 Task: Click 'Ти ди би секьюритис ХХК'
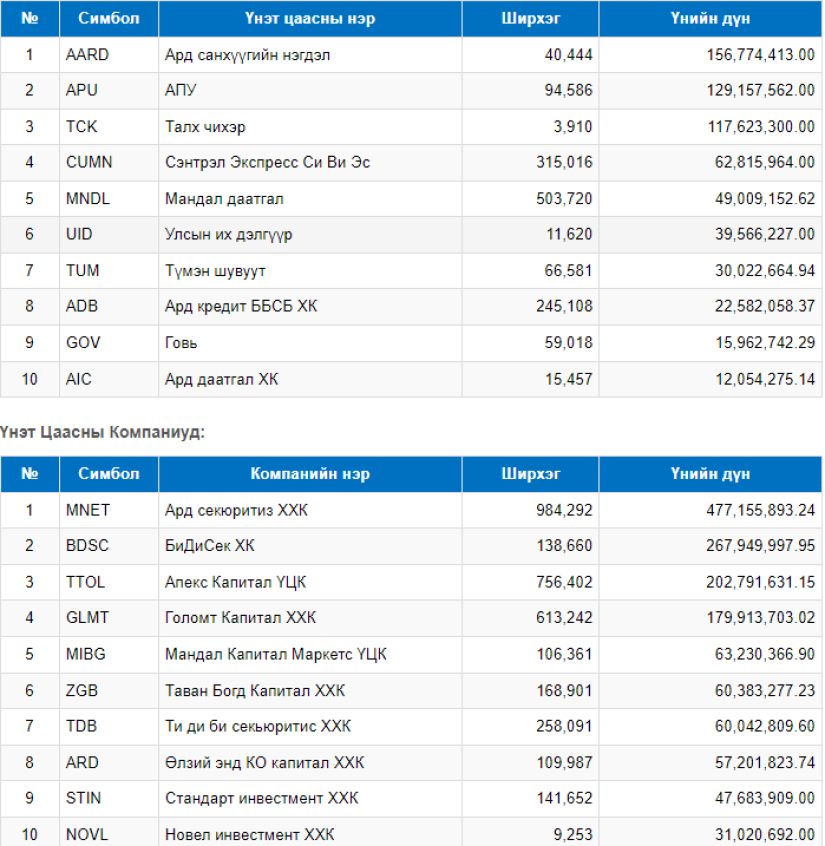coord(258,726)
